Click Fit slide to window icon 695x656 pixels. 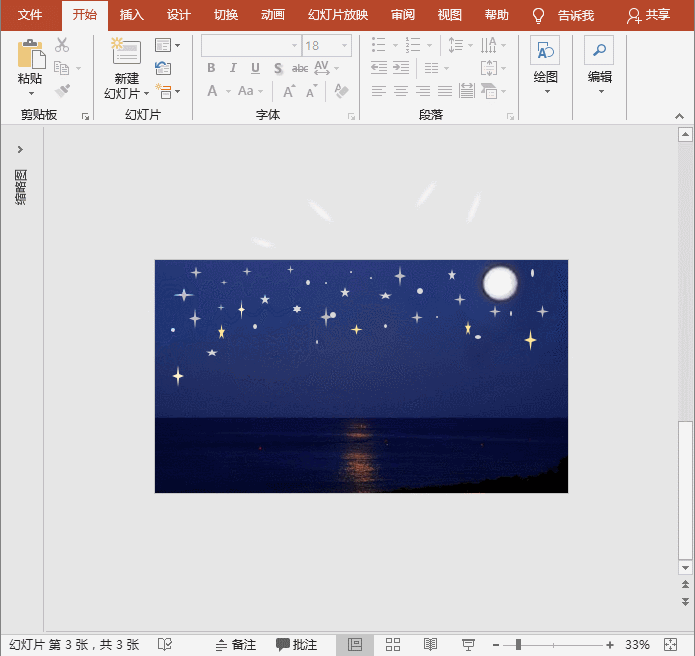[671, 644]
